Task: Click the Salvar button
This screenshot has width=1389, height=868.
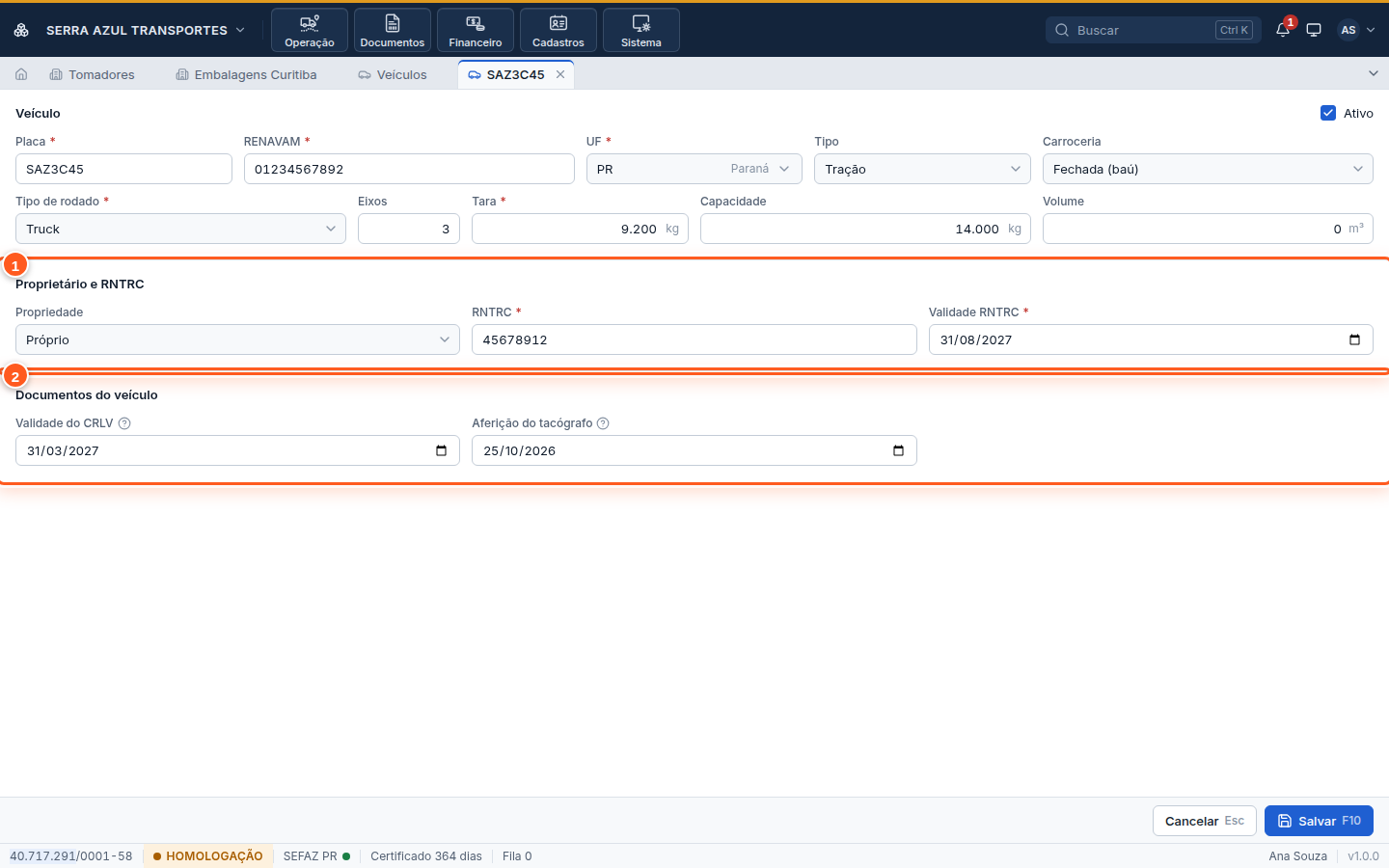Action: [1319, 821]
